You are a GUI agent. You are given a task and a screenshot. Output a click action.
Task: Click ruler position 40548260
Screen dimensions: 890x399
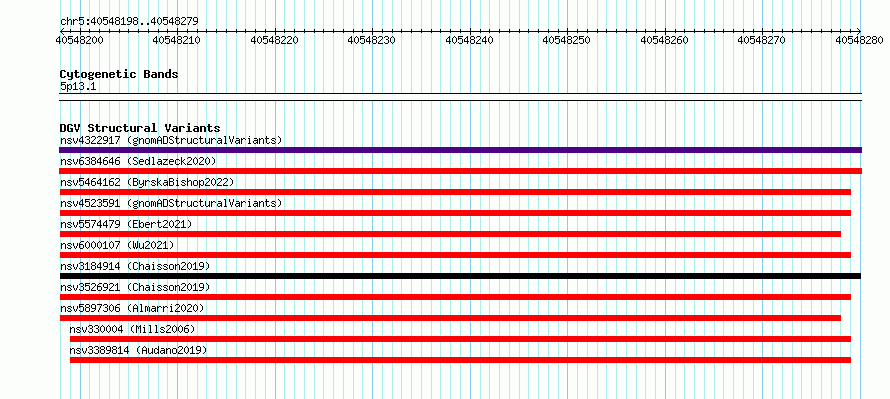coord(665,40)
